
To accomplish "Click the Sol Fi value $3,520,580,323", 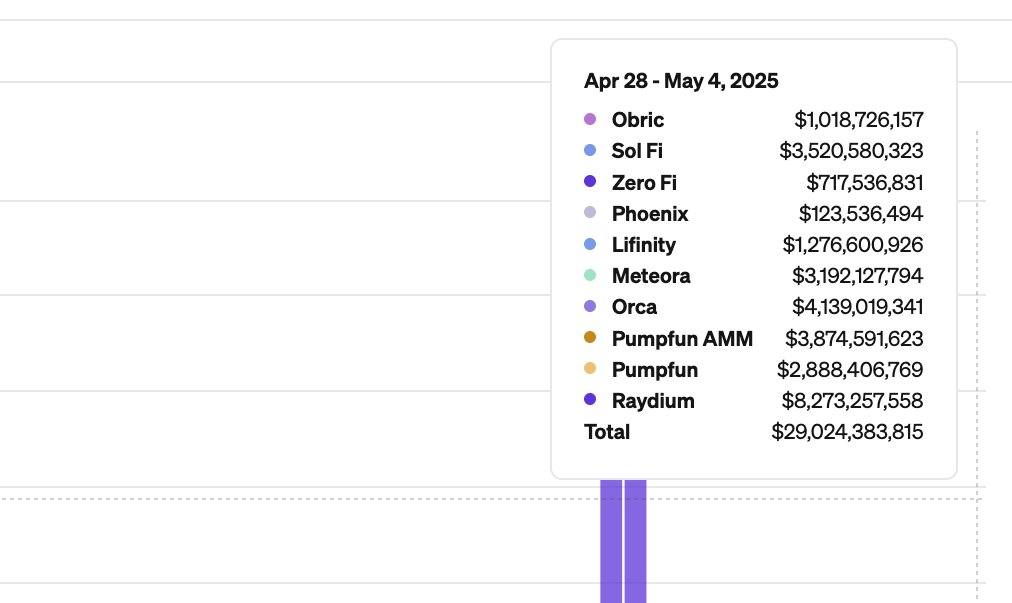I will tap(851, 151).
